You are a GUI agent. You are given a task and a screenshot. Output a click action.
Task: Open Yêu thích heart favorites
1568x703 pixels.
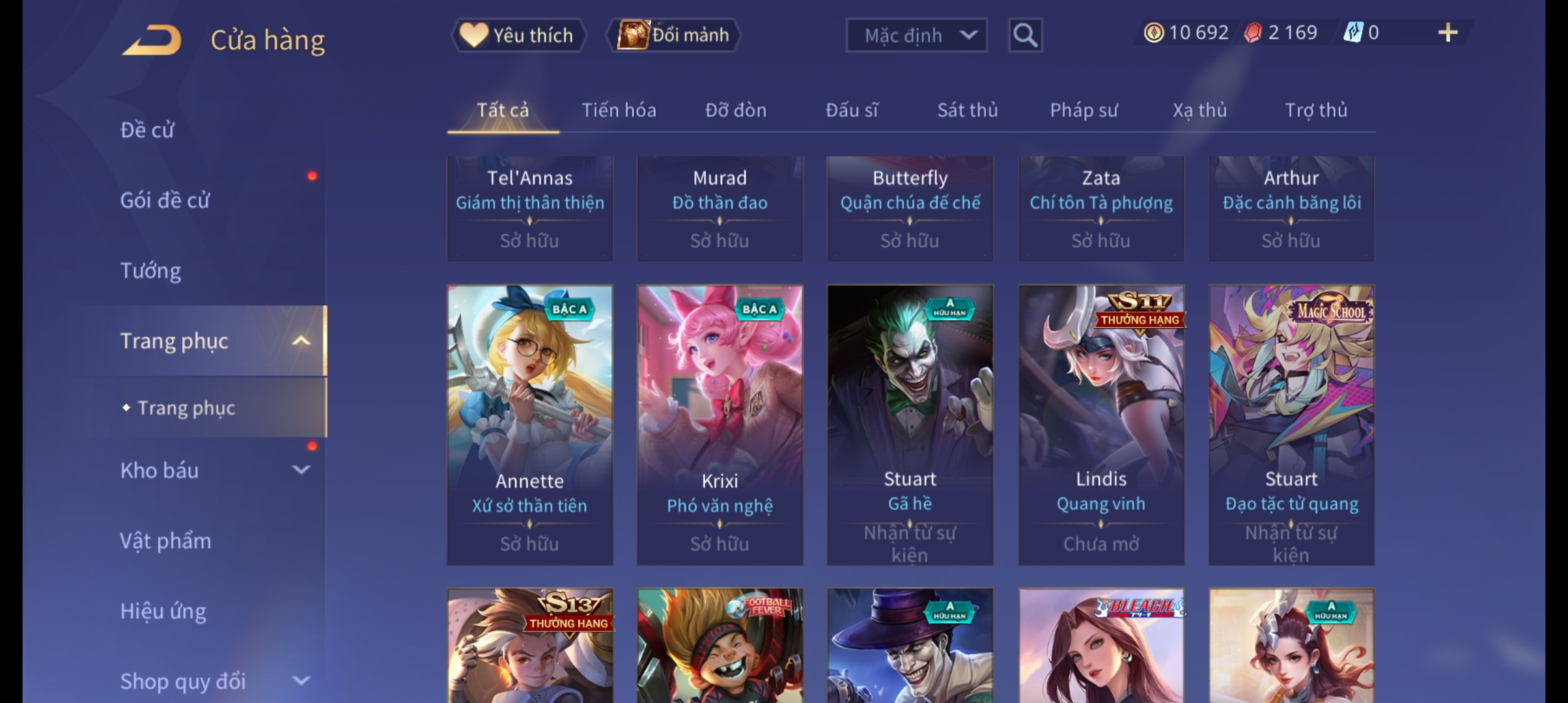point(518,35)
